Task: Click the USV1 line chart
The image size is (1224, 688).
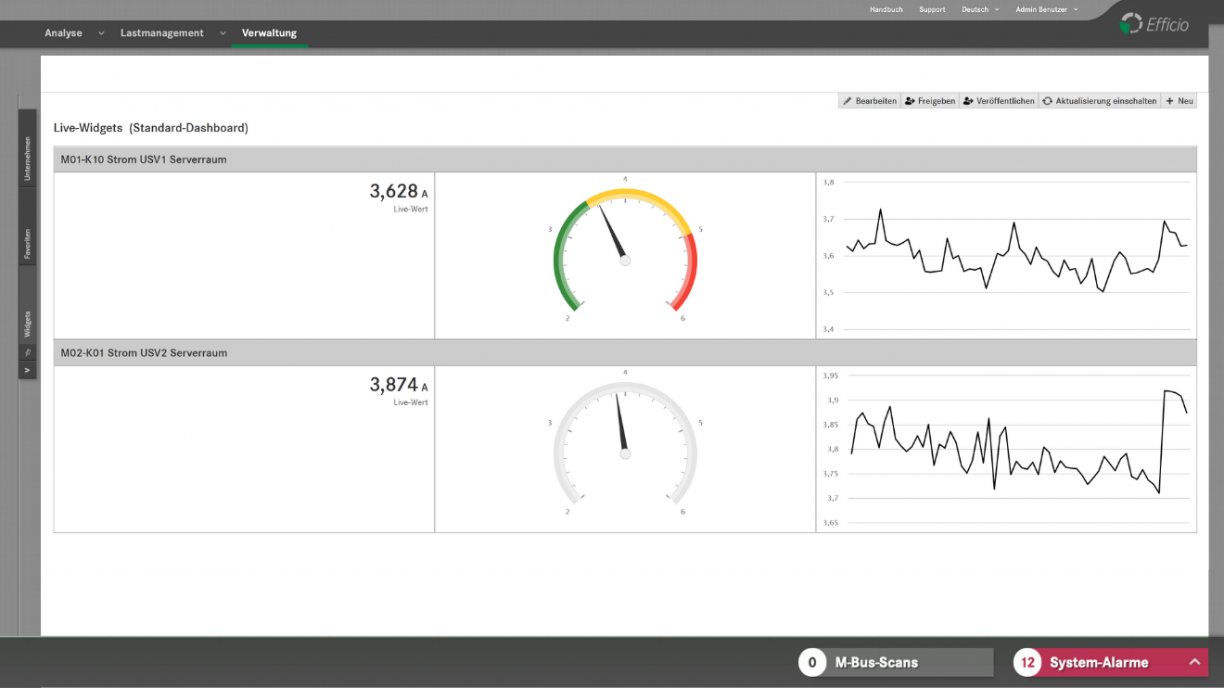Action: (x=1006, y=255)
